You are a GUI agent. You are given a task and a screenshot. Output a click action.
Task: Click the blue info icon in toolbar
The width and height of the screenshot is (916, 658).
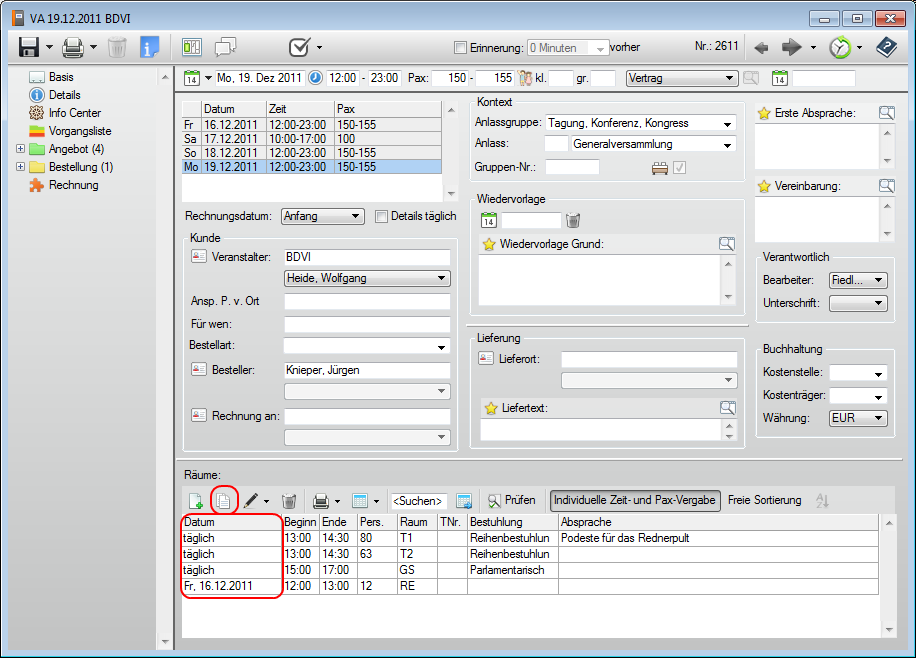(150, 47)
